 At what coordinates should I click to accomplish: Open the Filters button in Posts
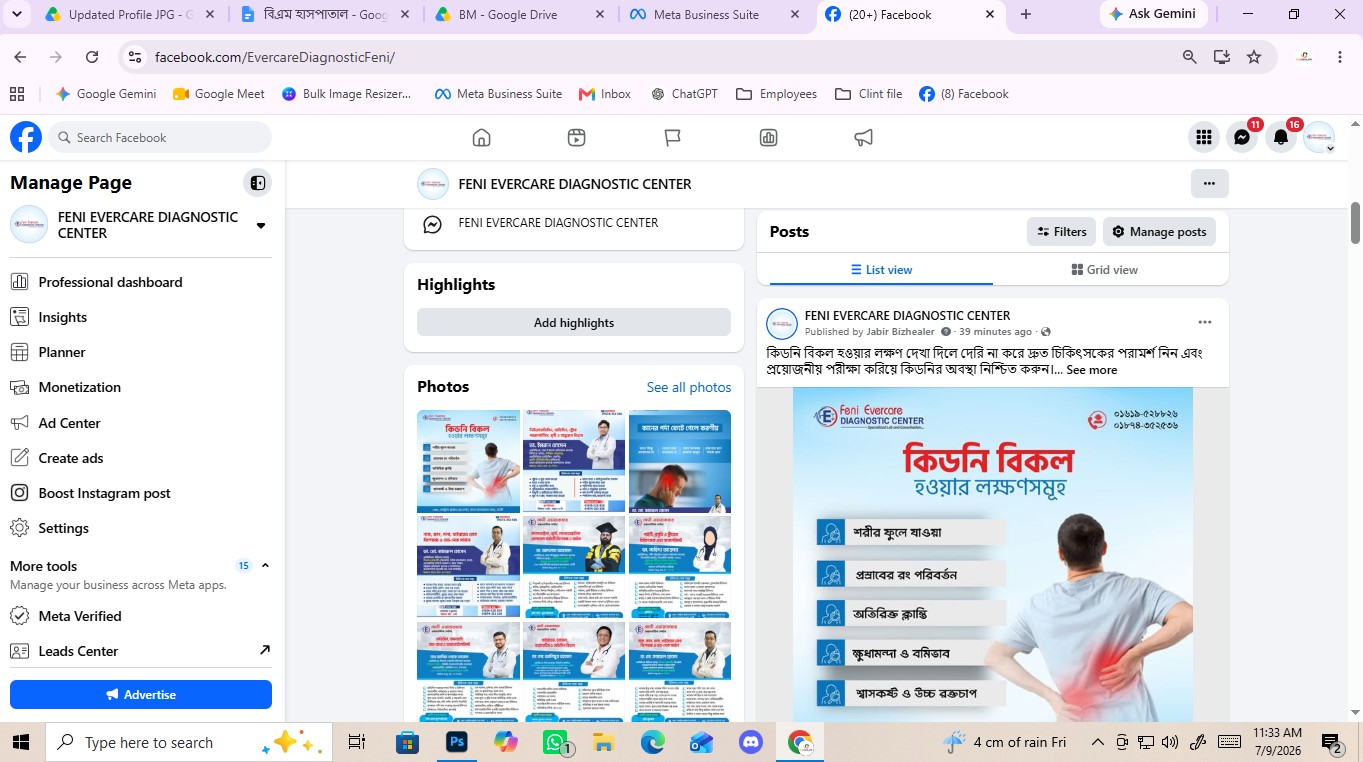(1061, 231)
